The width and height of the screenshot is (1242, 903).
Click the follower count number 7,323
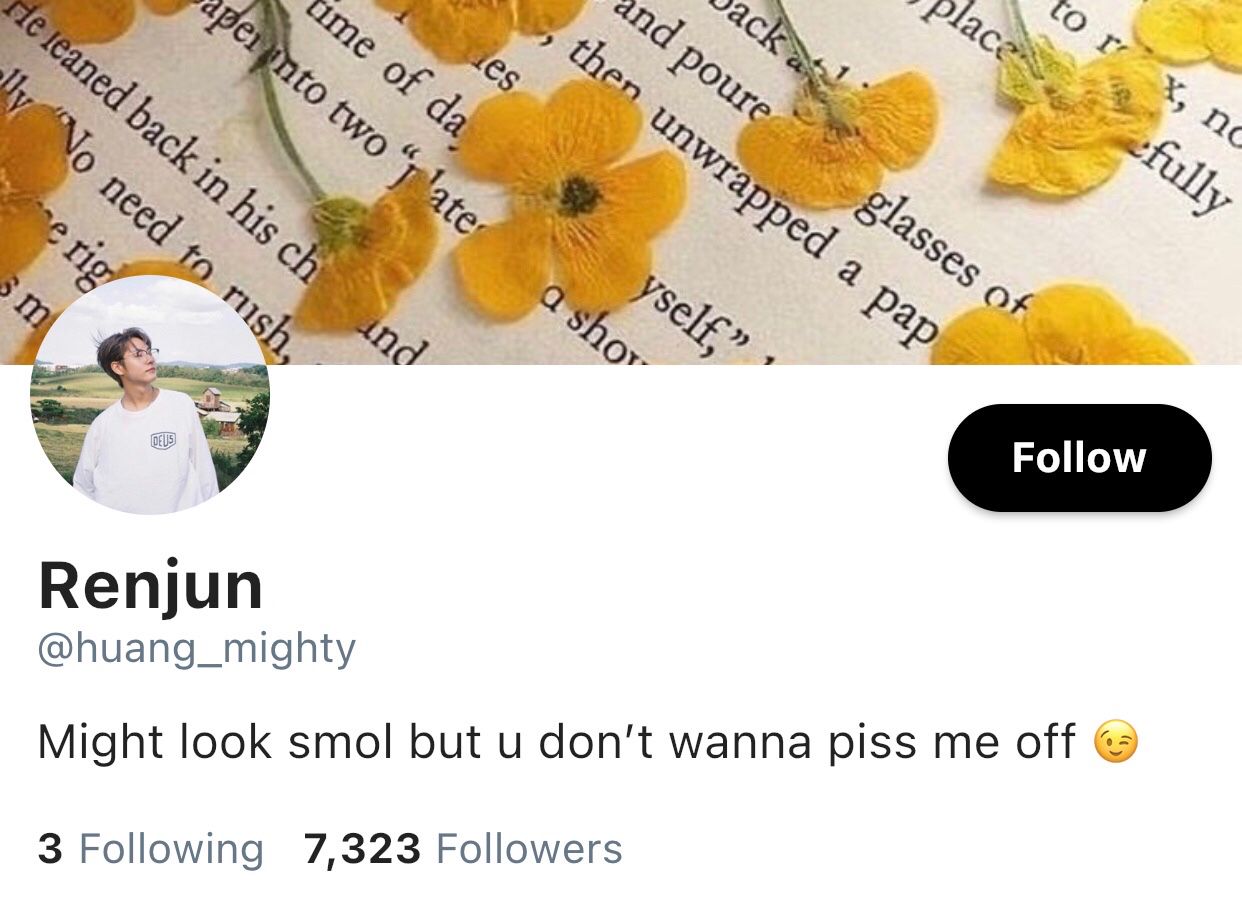[362, 849]
